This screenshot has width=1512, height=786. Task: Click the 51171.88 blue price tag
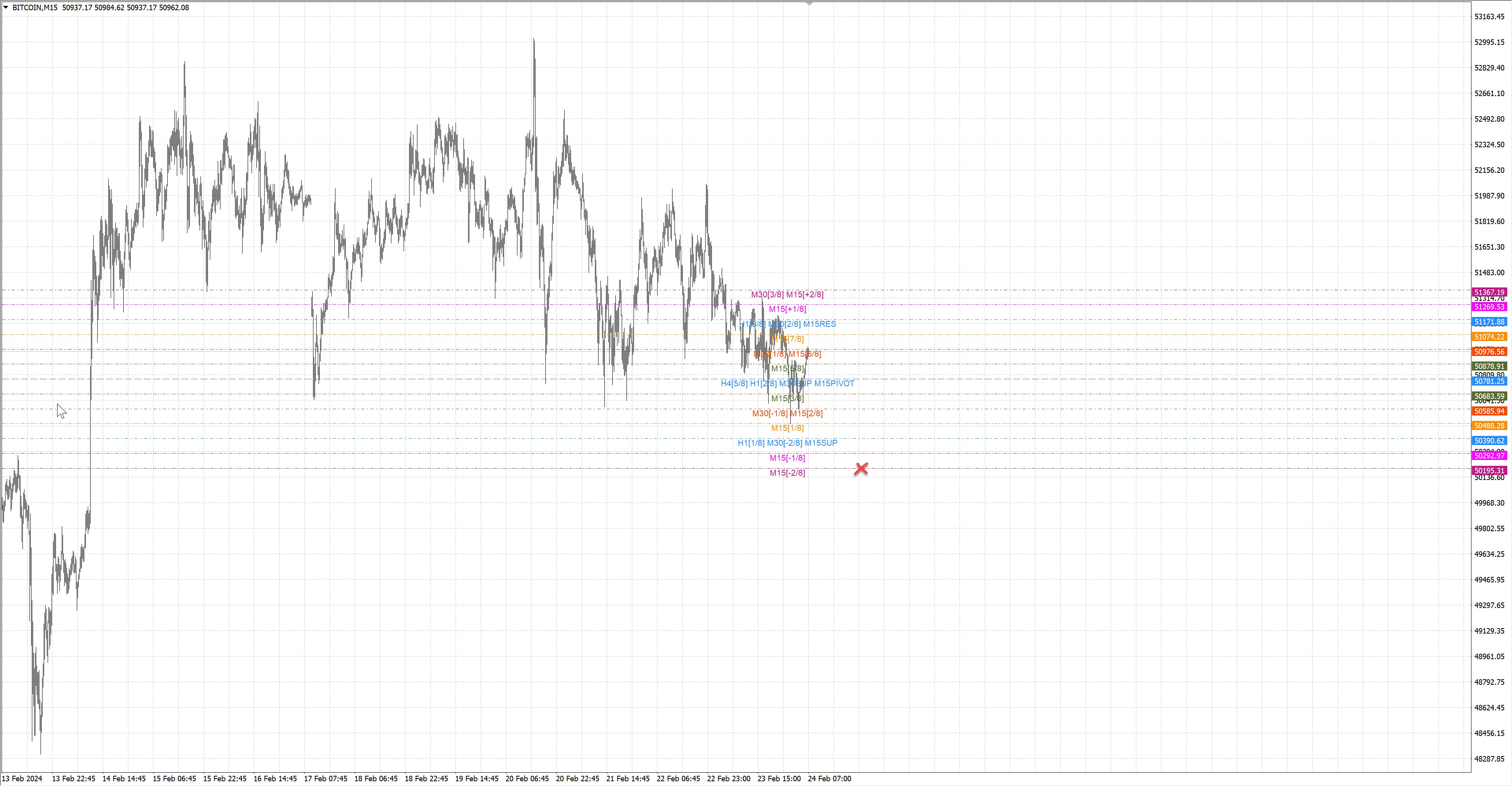pos(1489,322)
